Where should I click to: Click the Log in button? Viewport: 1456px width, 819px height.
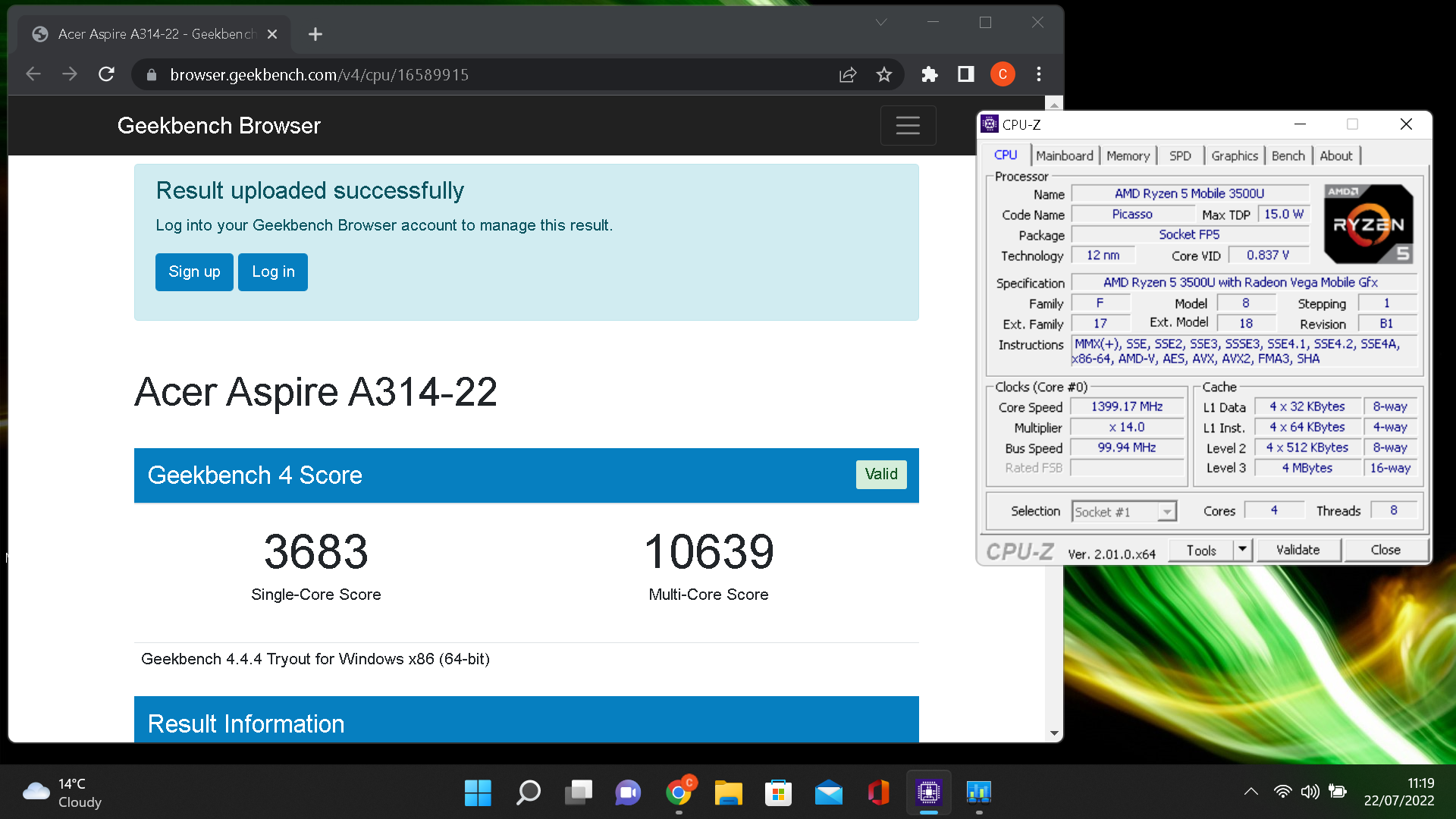[x=273, y=271]
